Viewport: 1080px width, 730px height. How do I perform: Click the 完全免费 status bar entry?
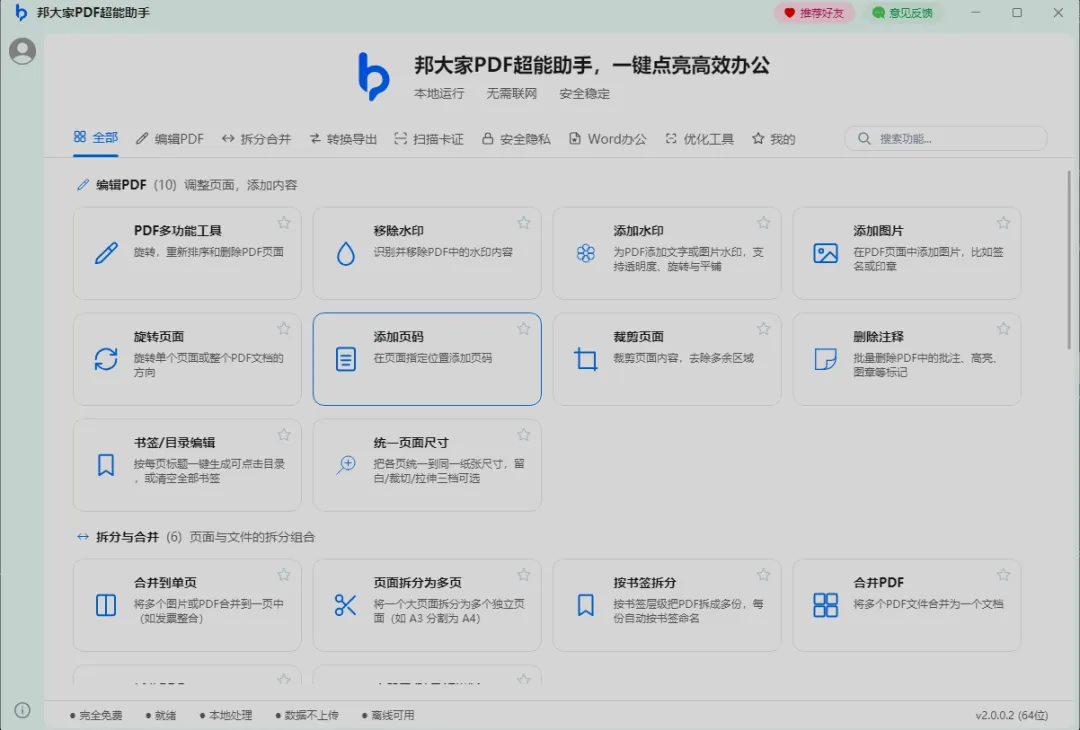click(x=96, y=716)
